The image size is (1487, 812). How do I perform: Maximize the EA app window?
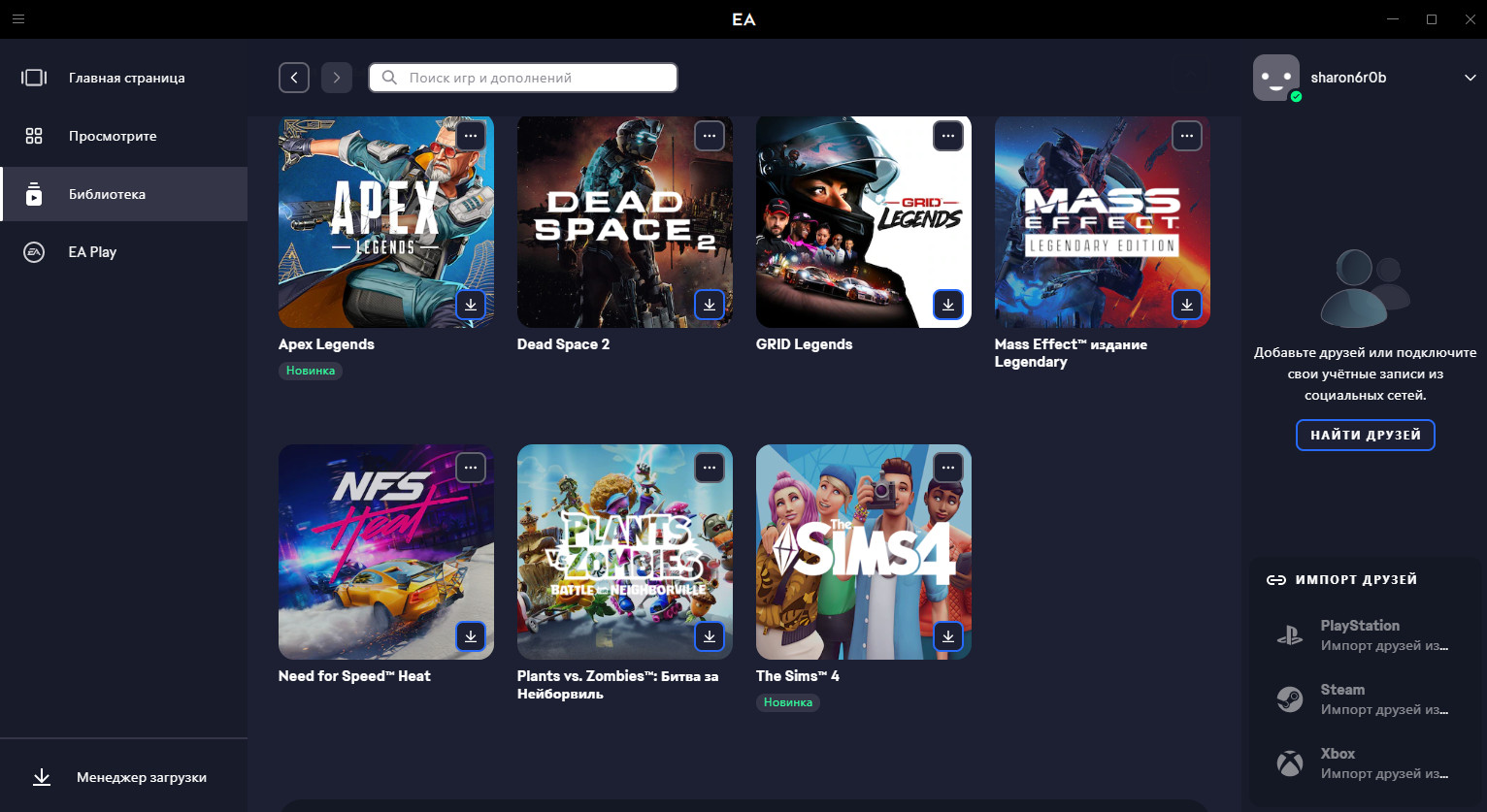tap(1431, 18)
